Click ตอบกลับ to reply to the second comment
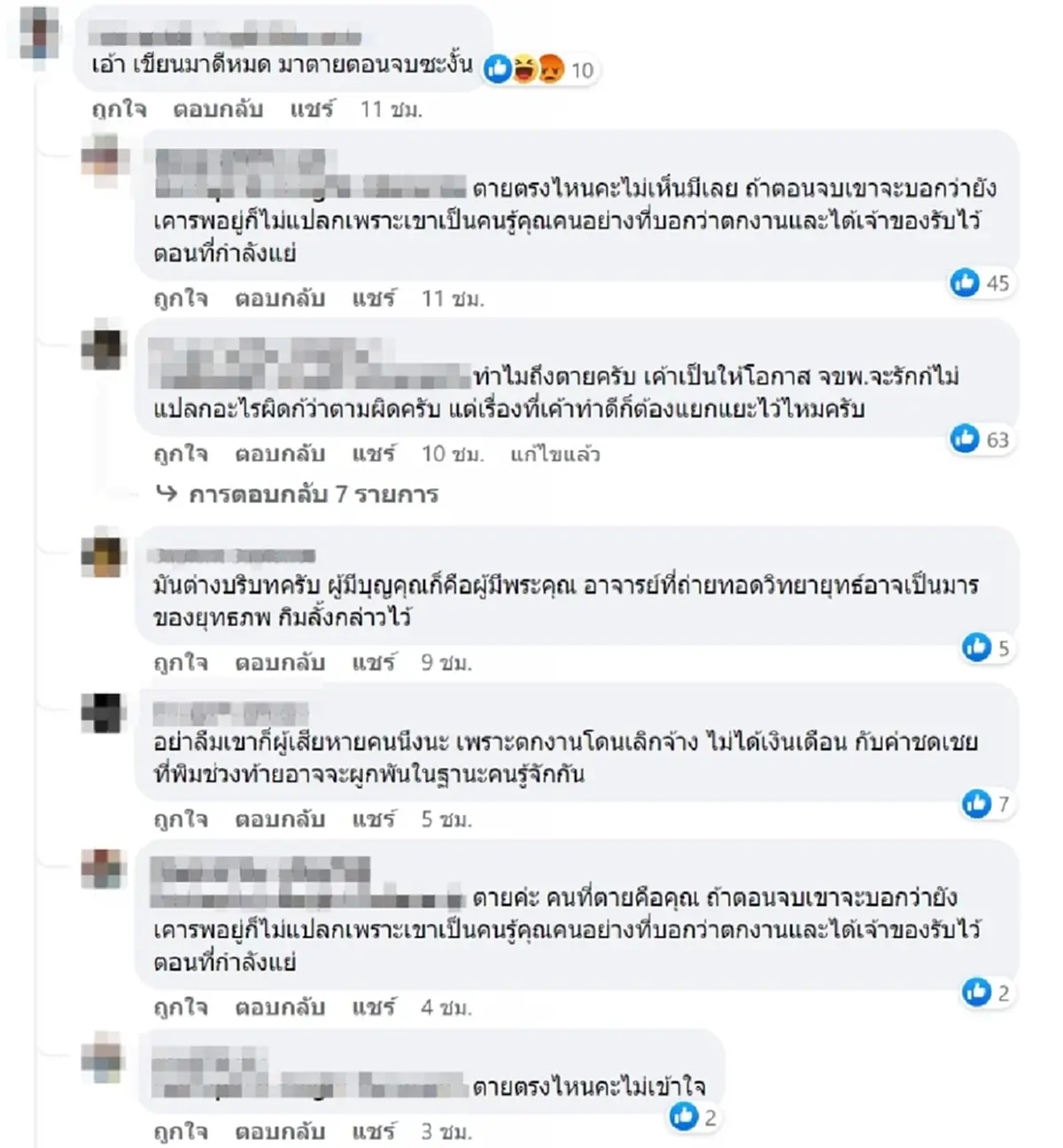Viewport: 1063px width, 1148px height. (x=279, y=299)
